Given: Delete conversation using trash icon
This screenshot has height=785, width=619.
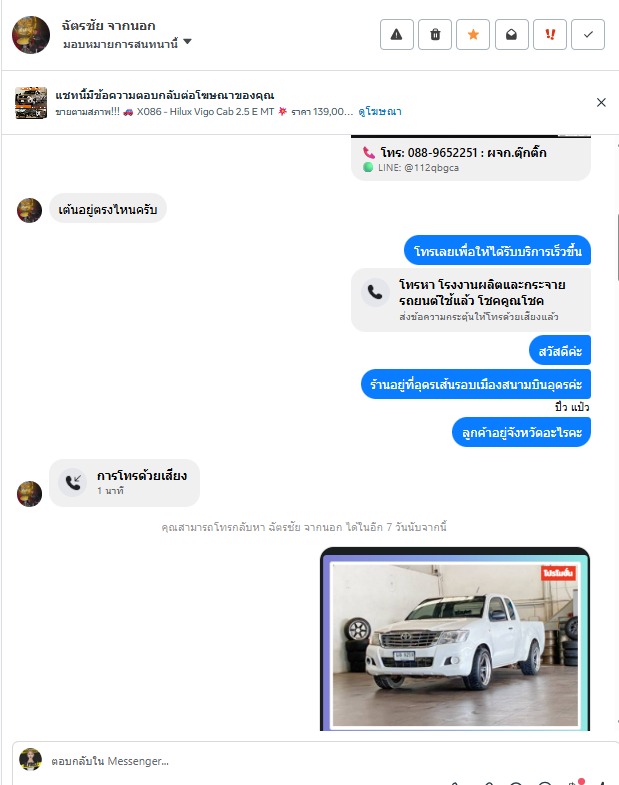Looking at the screenshot, I should [x=435, y=35].
